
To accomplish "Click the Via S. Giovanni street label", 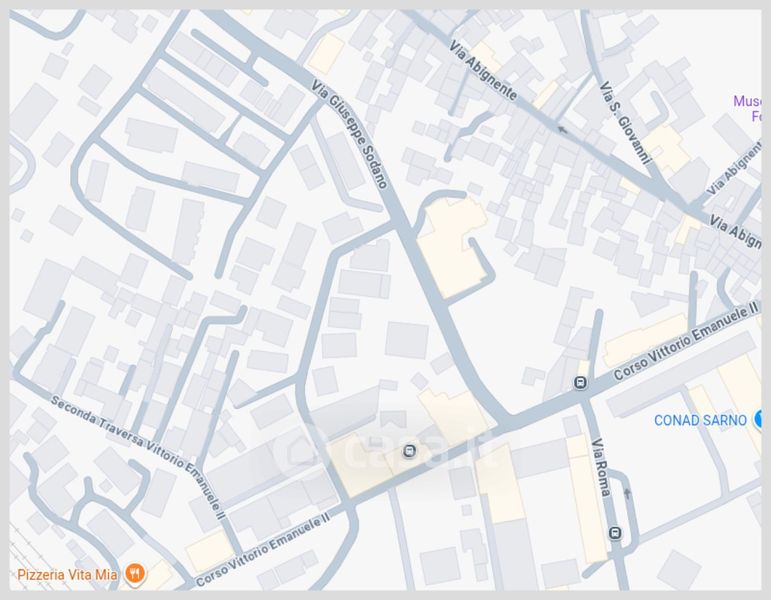I will click(x=625, y=122).
